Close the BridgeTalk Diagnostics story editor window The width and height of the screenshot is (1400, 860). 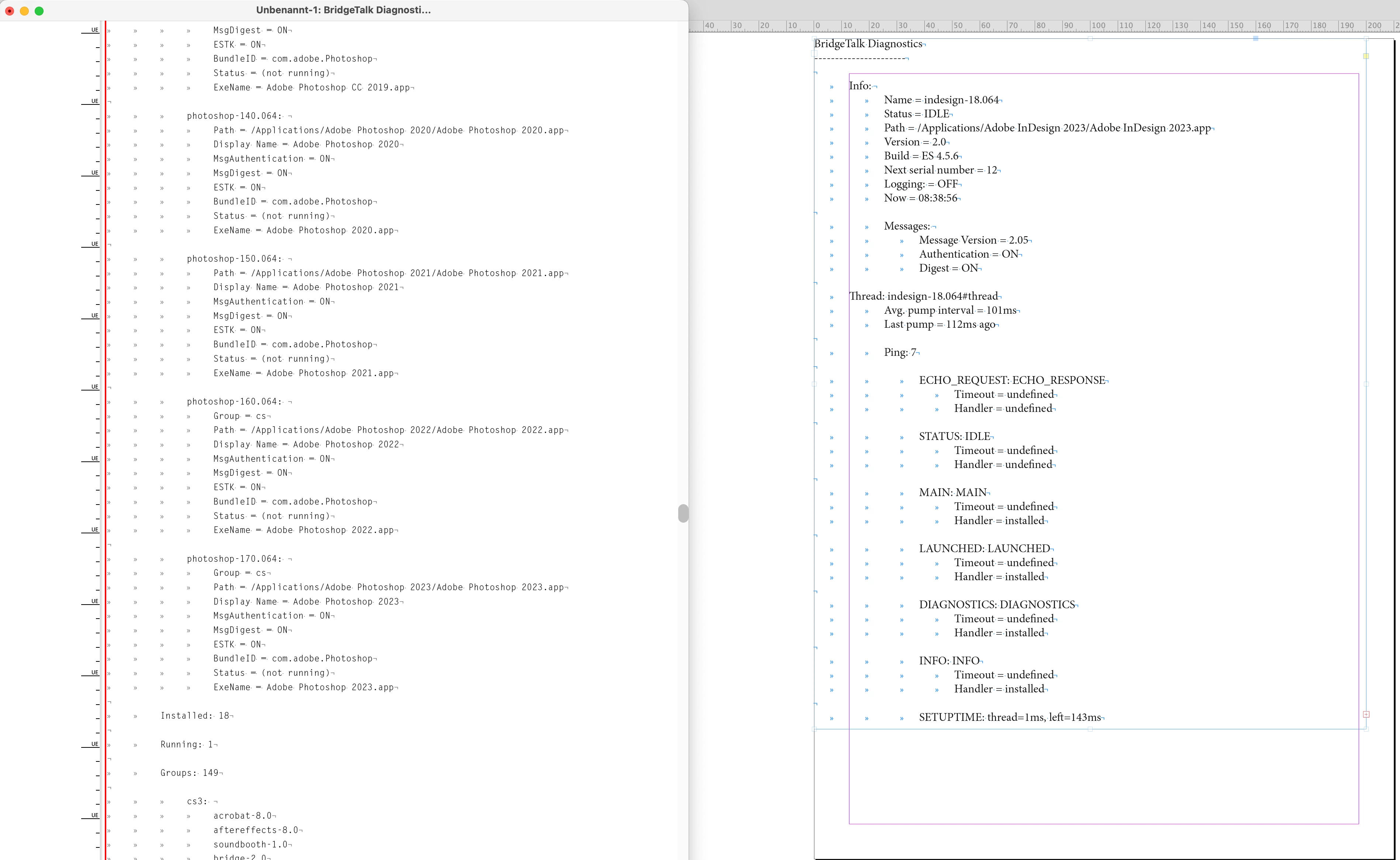10,11
